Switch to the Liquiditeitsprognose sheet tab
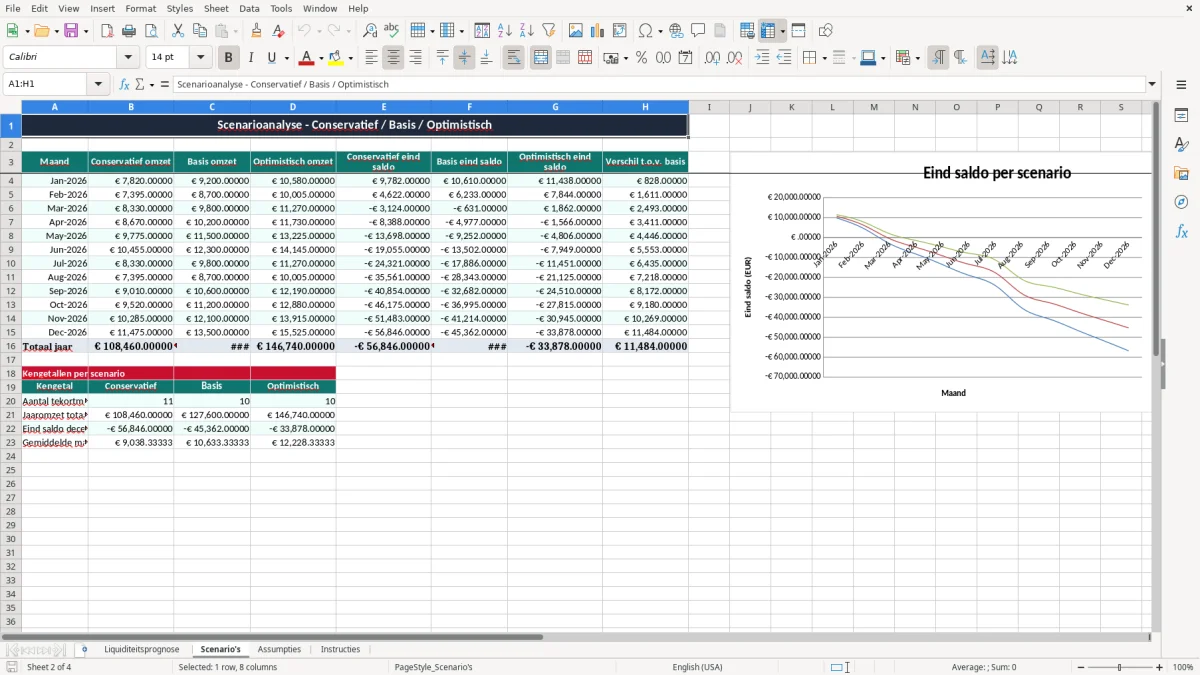The image size is (1200, 675). pyautogui.click(x=142, y=649)
